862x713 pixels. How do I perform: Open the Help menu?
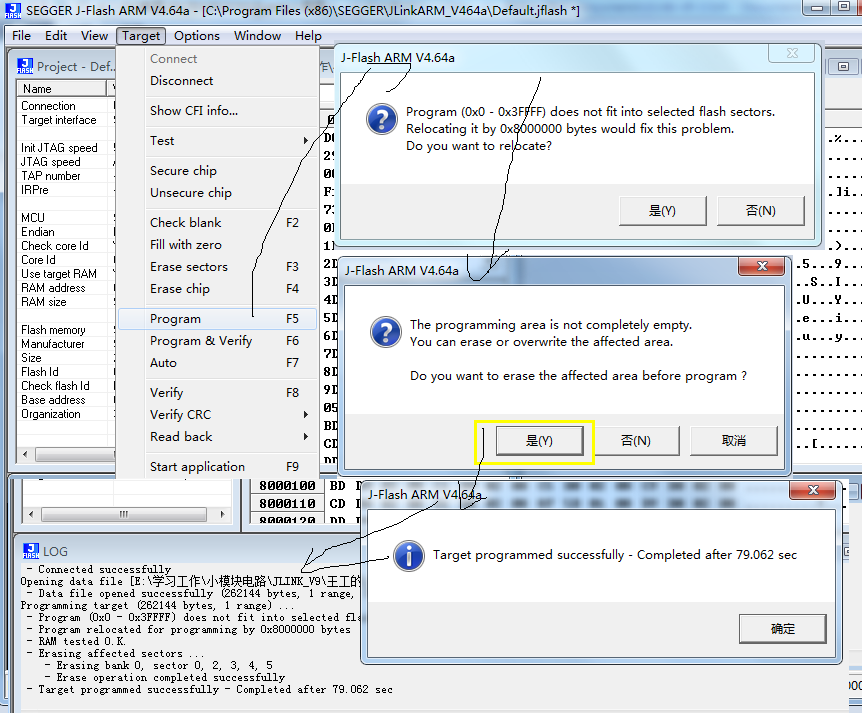tap(308, 36)
